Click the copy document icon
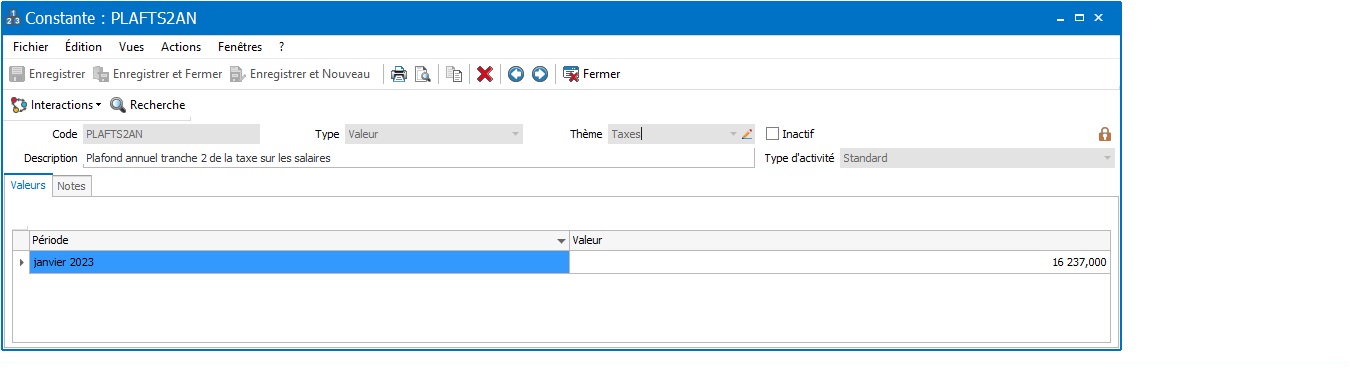Screen dimensions: 1350x373 coord(454,74)
